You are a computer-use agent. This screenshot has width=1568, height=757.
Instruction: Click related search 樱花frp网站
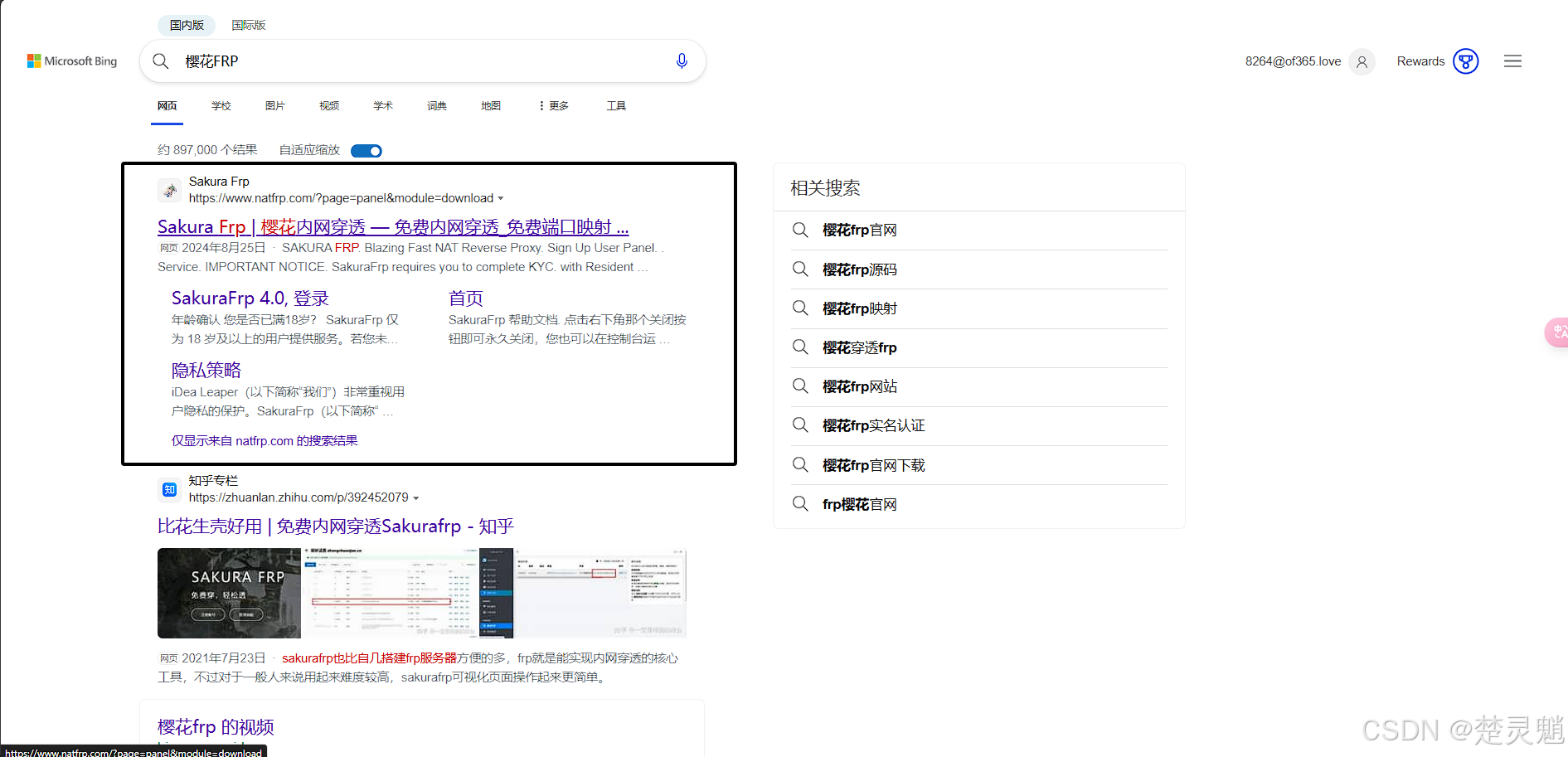(x=860, y=386)
